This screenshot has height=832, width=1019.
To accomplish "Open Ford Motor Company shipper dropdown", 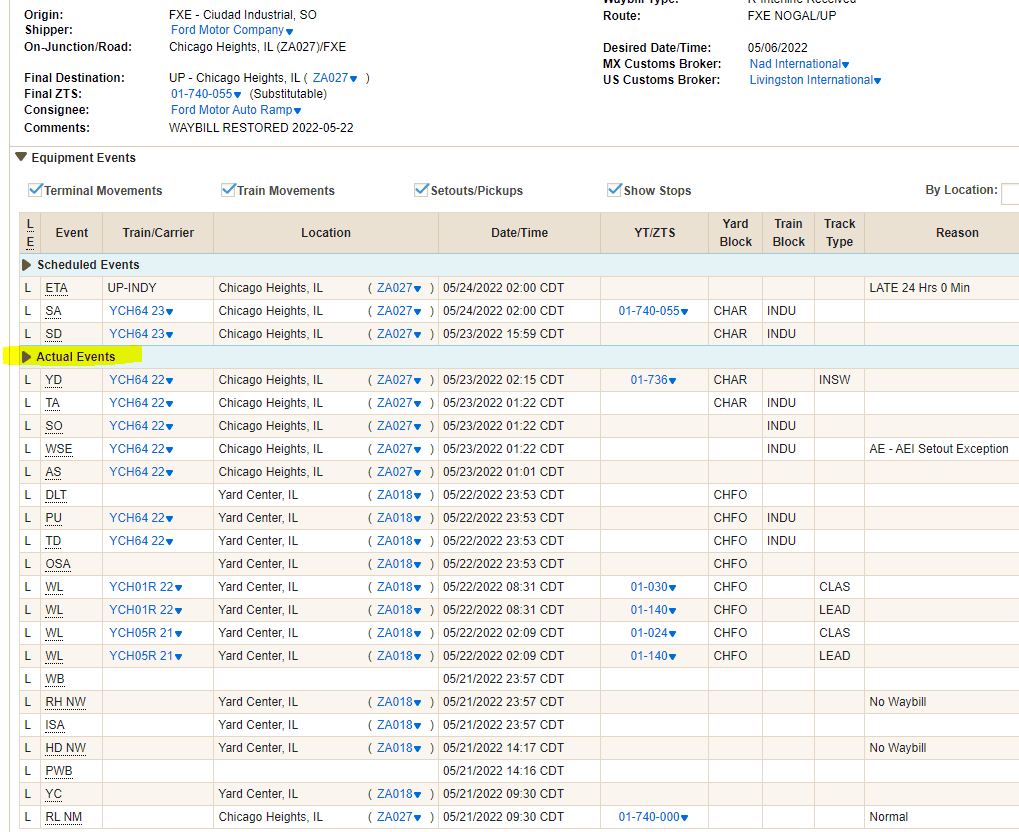I will [x=231, y=30].
